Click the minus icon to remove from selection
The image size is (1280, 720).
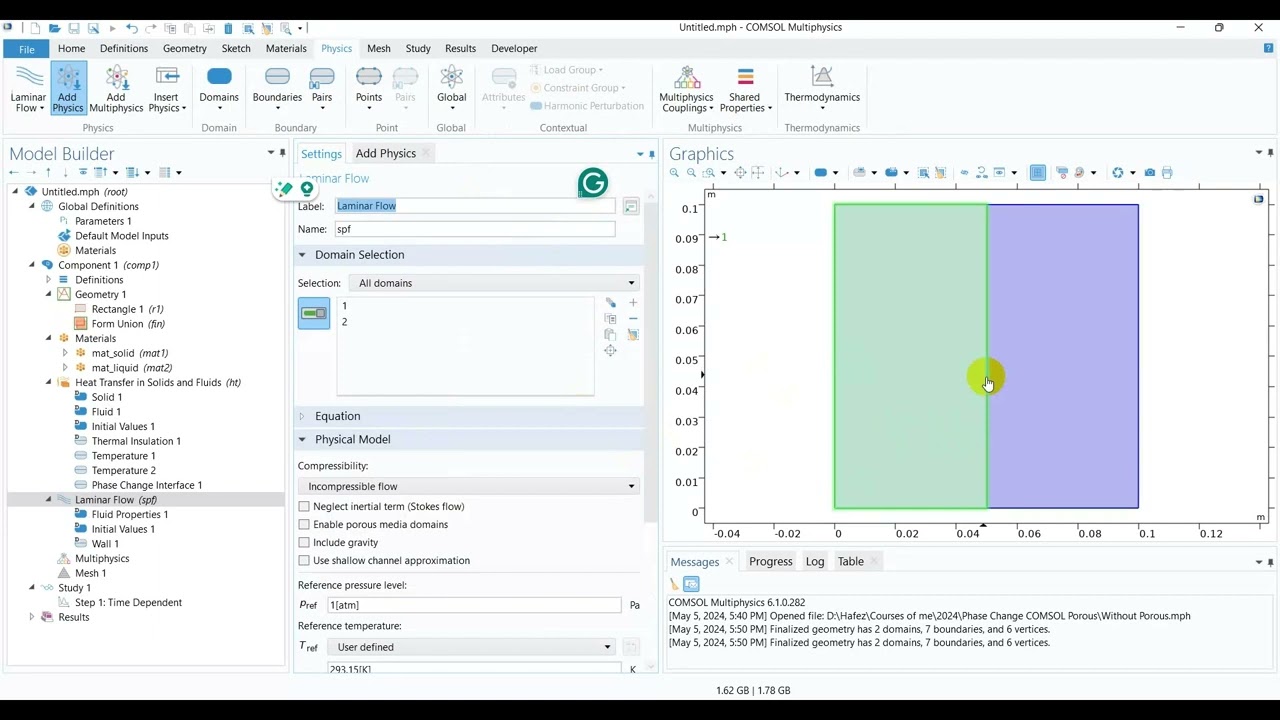632,319
